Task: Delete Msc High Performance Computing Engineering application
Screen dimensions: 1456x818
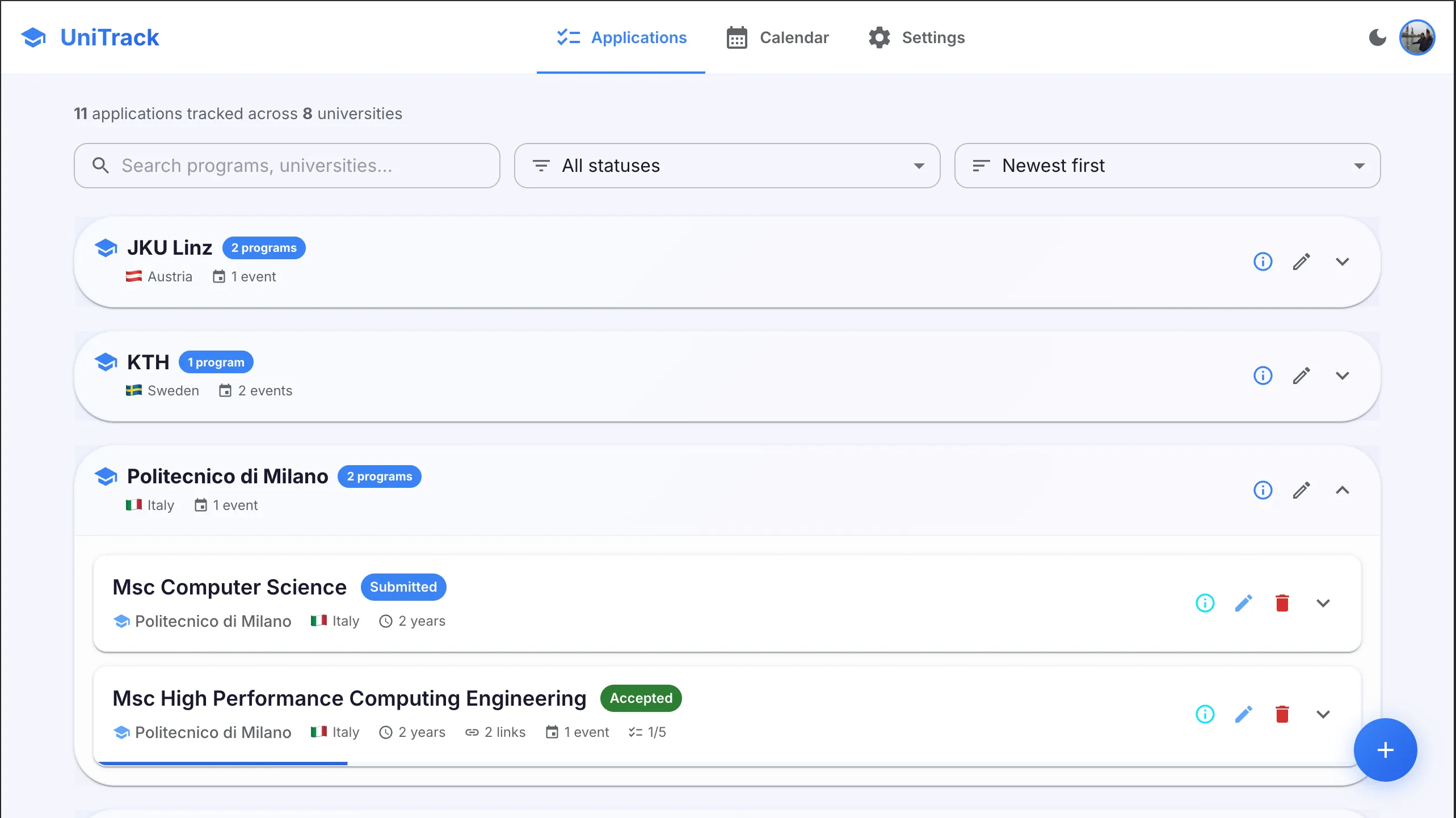Action: click(1282, 714)
